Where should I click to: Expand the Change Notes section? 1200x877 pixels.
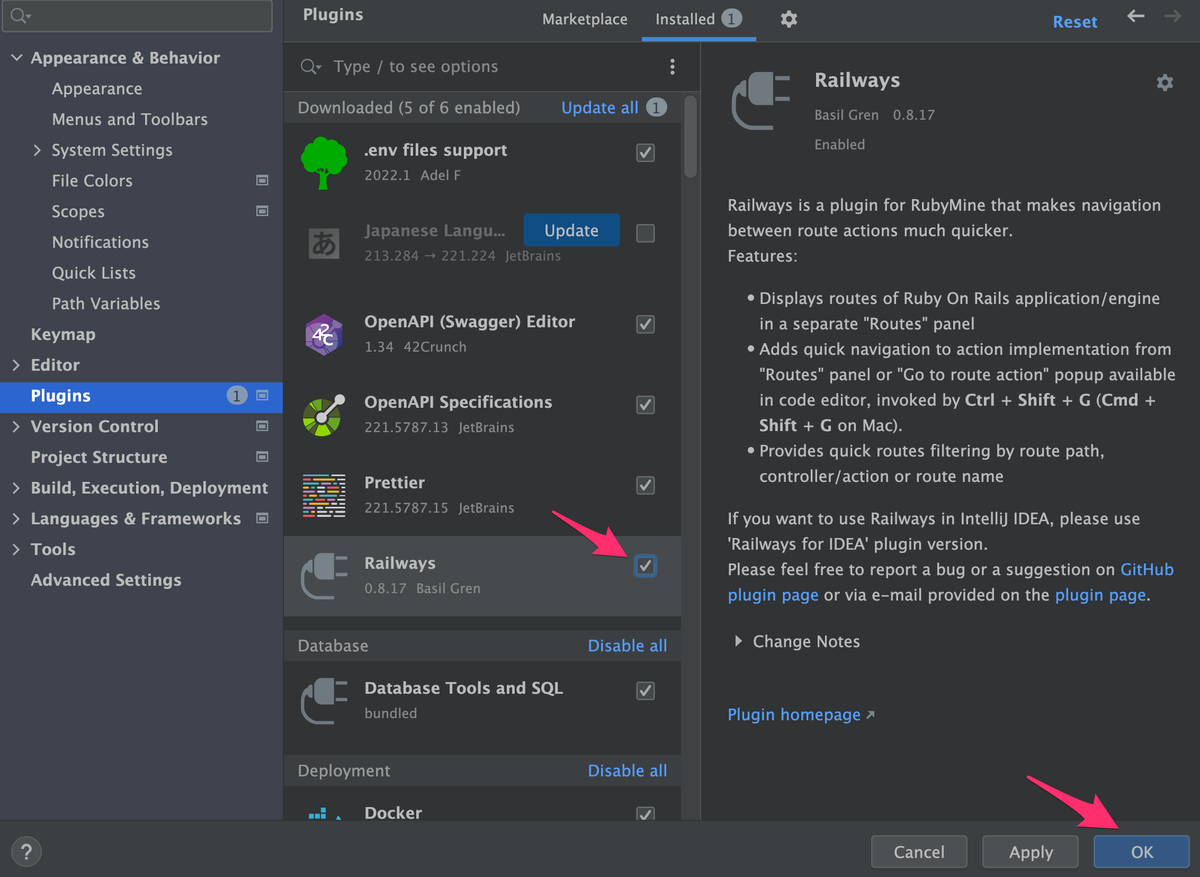coord(738,642)
